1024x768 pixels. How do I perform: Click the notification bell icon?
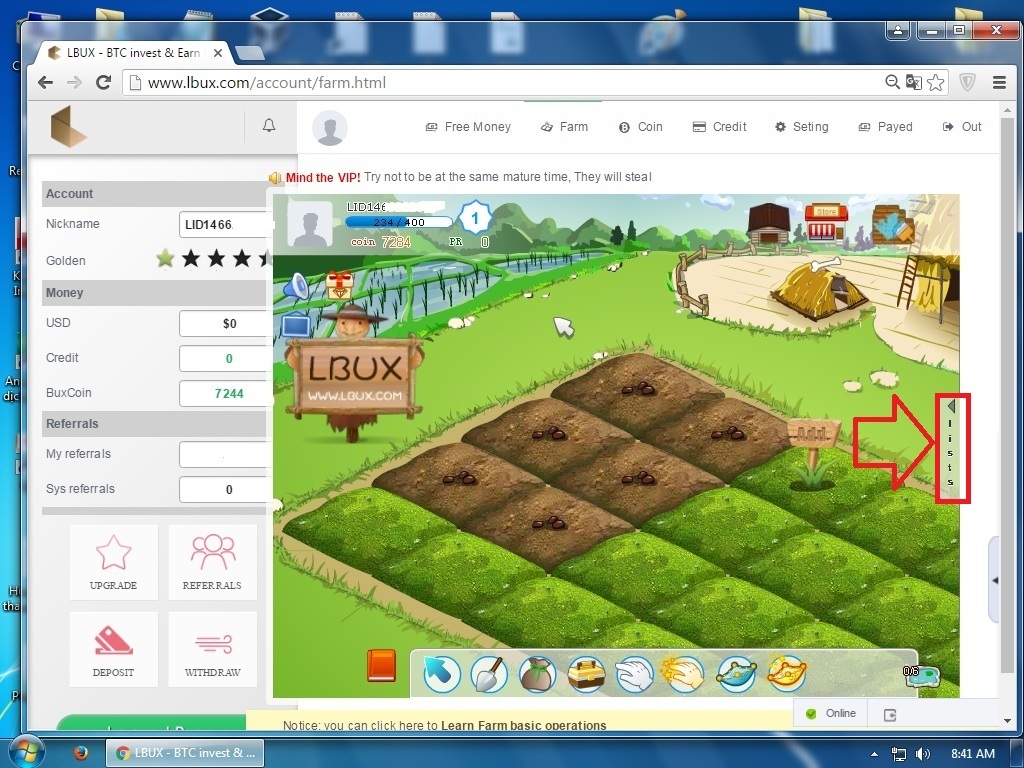[x=268, y=125]
